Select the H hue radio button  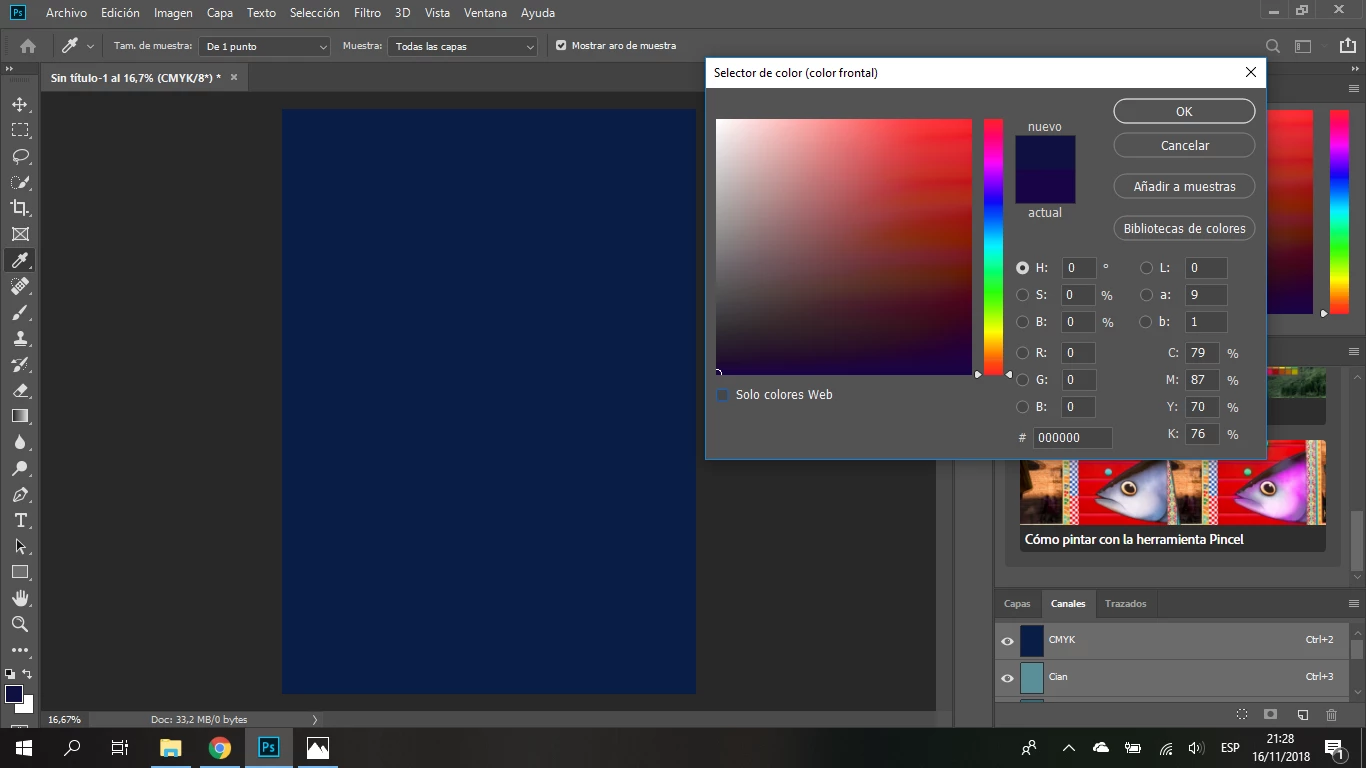click(x=1022, y=268)
